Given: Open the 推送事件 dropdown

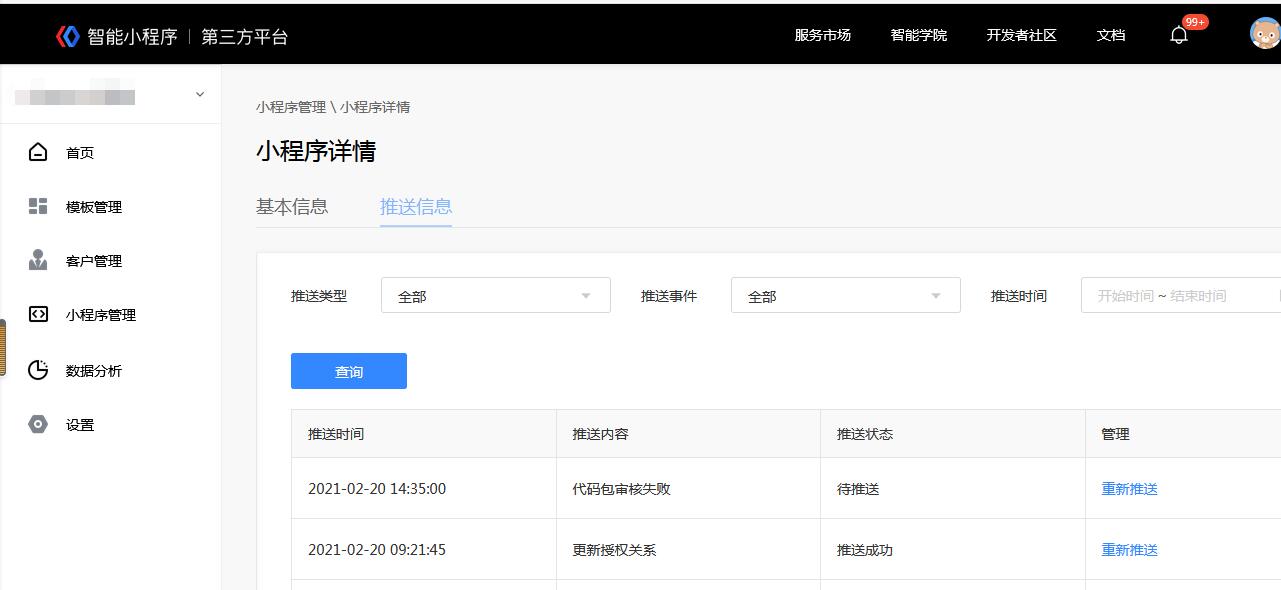Looking at the screenshot, I should pyautogui.click(x=846, y=295).
